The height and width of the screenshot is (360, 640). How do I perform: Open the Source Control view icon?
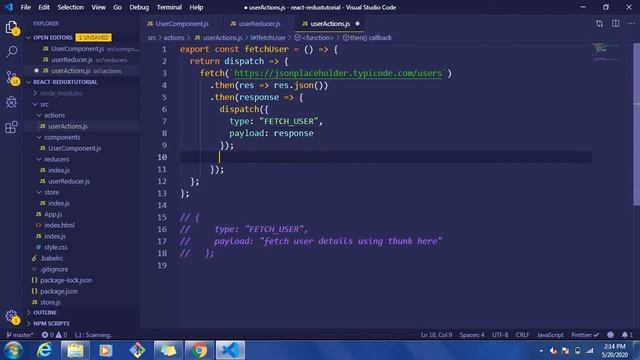(x=12, y=78)
